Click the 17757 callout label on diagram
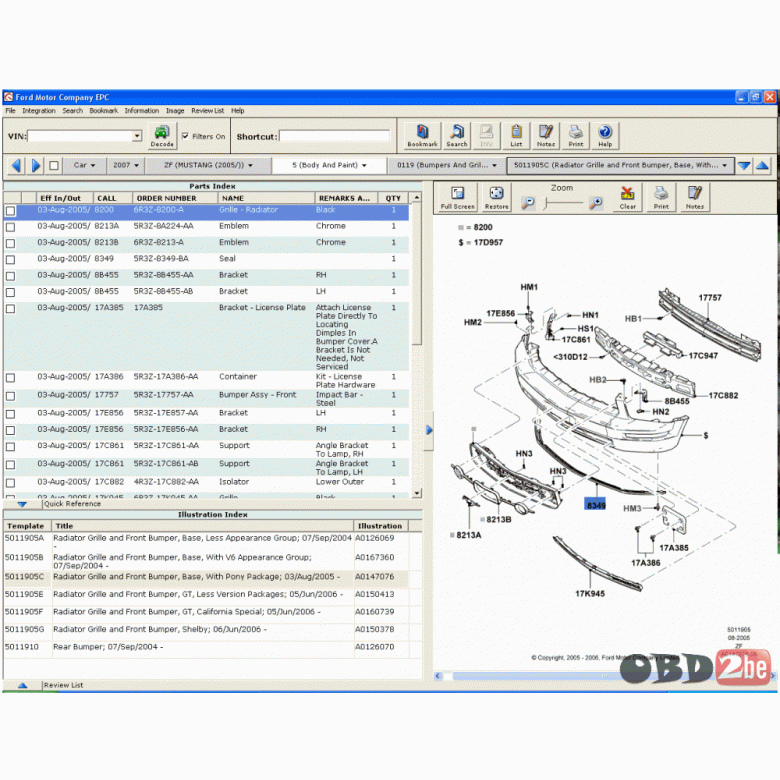The height and width of the screenshot is (780, 780). 710,297
